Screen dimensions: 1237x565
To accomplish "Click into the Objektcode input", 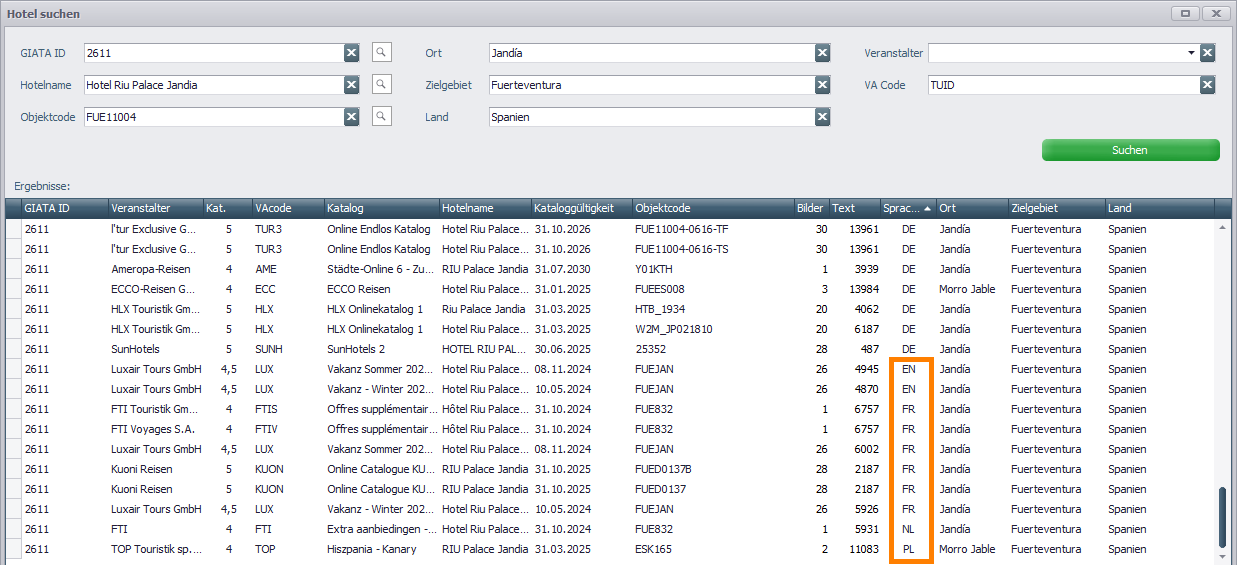I will click(x=214, y=117).
